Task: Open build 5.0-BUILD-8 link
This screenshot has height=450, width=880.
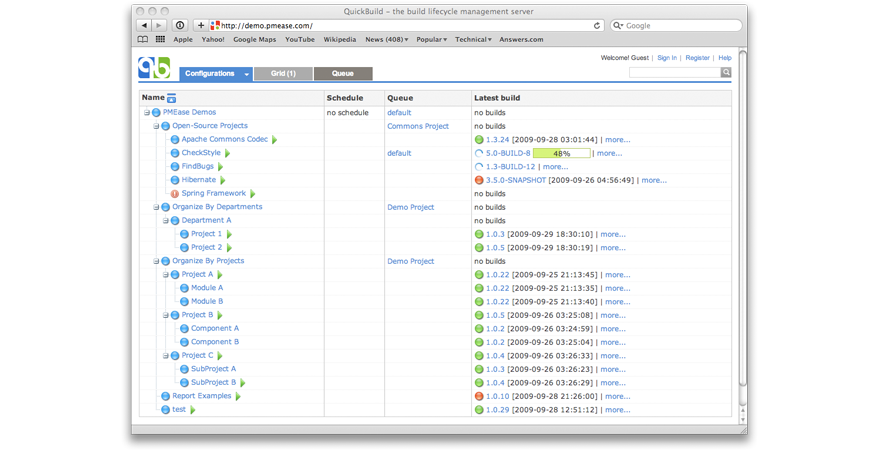Action: [508, 153]
